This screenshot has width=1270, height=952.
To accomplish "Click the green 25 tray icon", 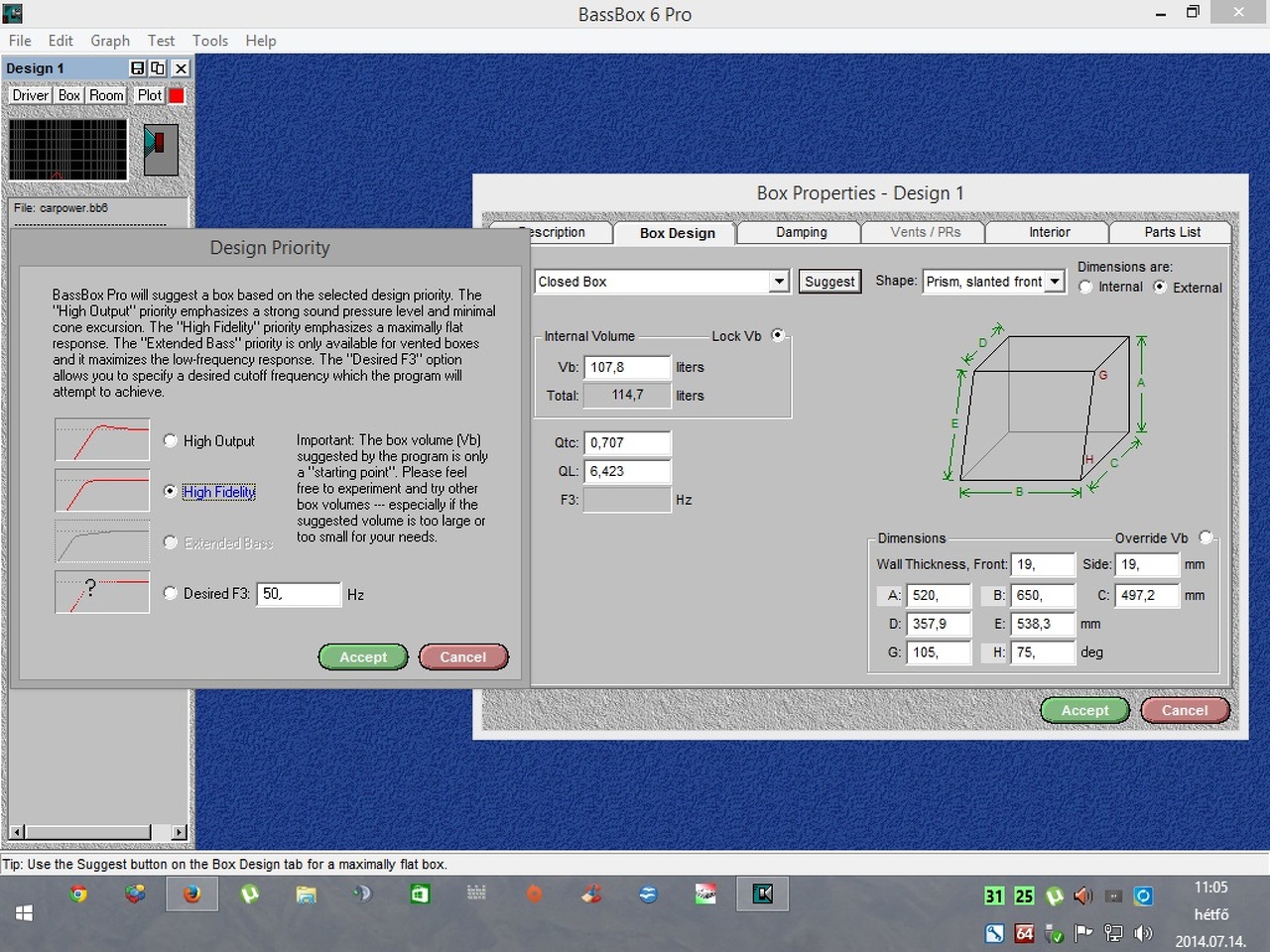I will (x=1024, y=896).
